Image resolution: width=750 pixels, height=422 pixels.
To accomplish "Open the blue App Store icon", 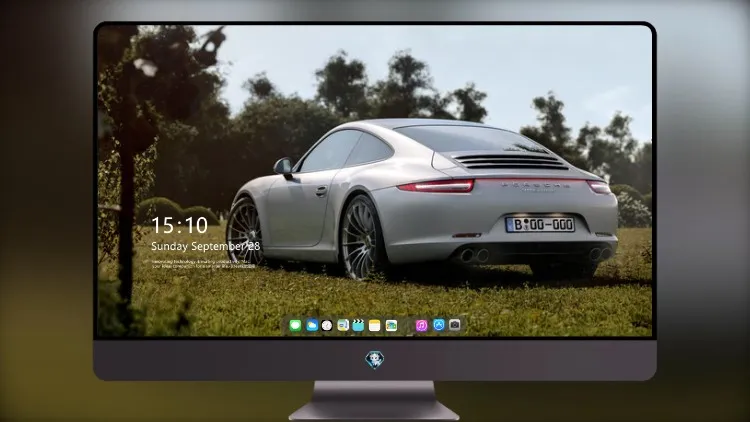I will (439, 325).
